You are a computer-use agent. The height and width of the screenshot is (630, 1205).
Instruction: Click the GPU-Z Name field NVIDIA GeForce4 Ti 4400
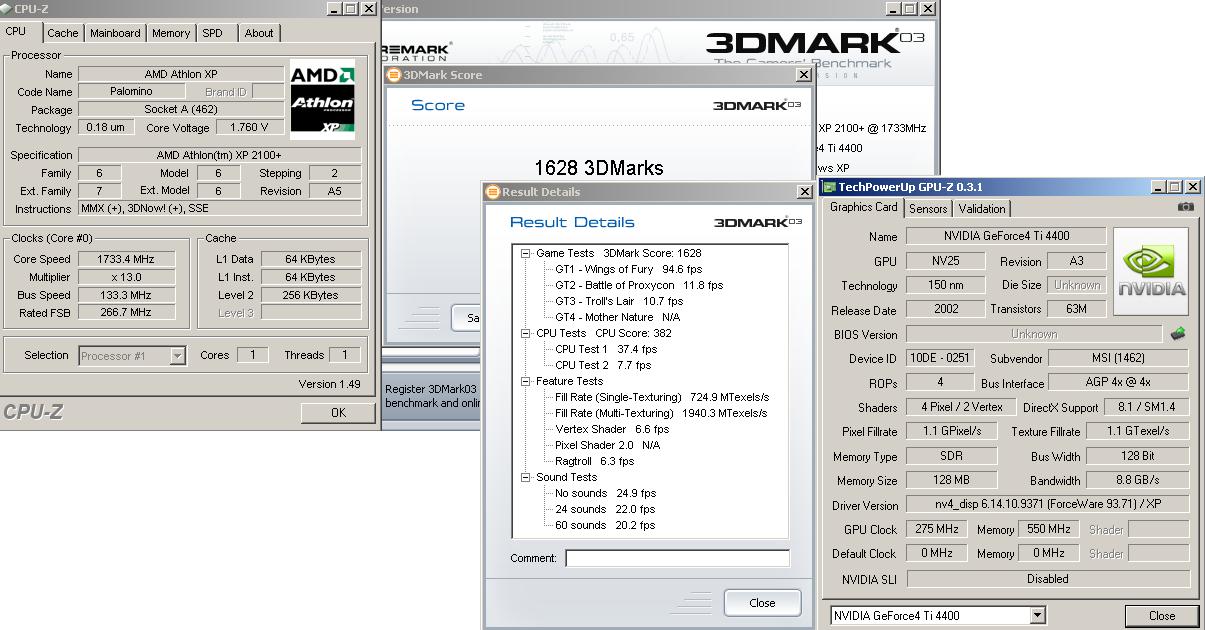(1006, 237)
